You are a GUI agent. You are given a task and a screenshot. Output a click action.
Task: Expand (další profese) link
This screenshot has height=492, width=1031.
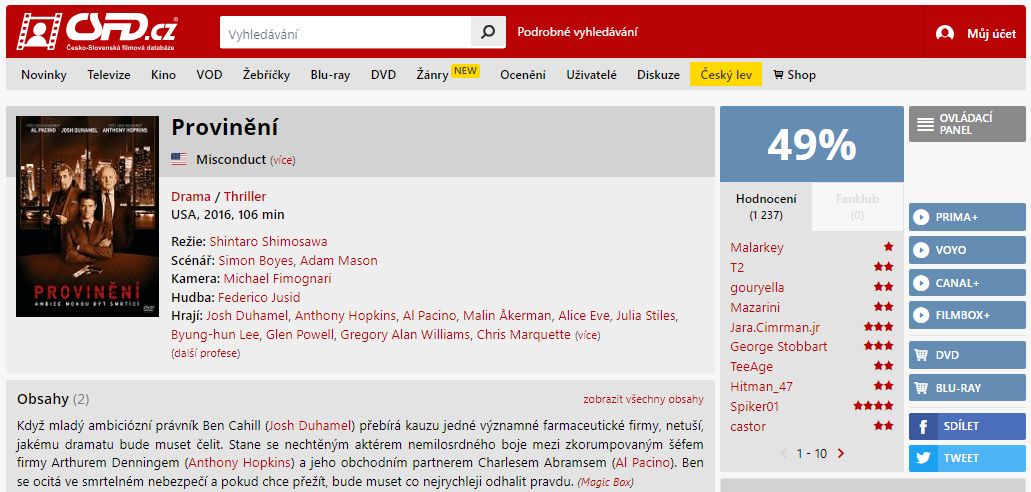point(206,353)
